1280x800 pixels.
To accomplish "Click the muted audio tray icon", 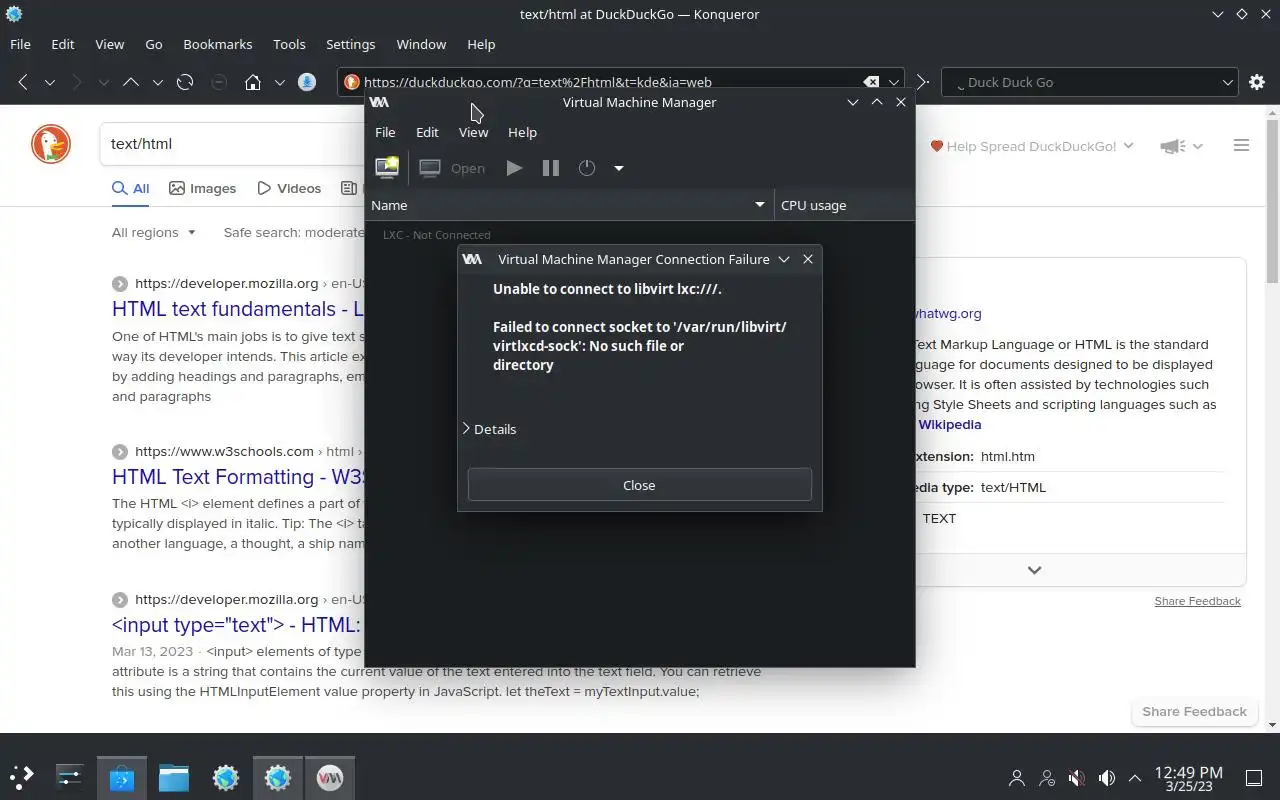I will pyautogui.click(x=1077, y=777).
